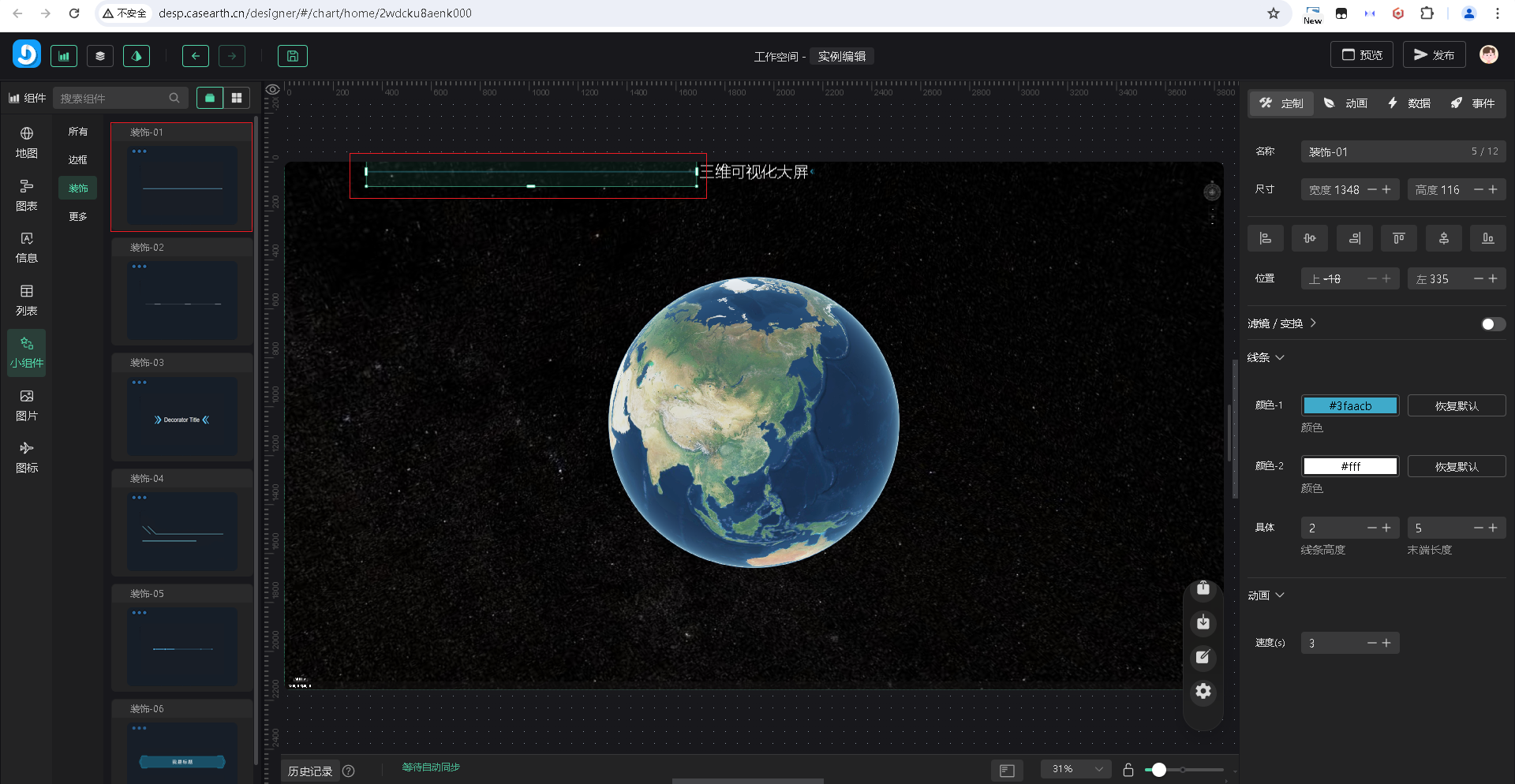The image size is (1515, 784).
Task: Click the save icon in top toolbar
Action: (x=292, y=56)
